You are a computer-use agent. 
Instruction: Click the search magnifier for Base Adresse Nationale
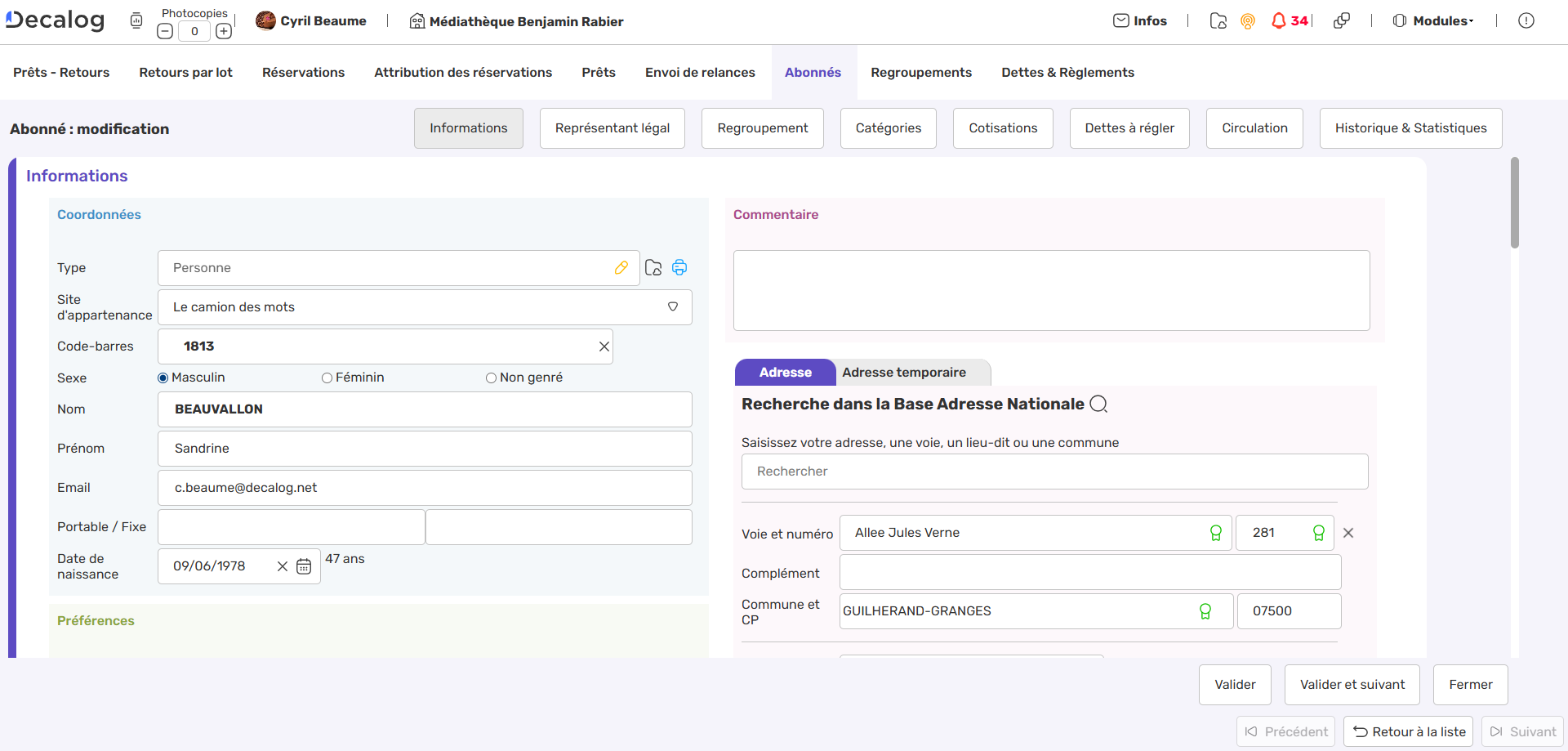point(1099,405)
